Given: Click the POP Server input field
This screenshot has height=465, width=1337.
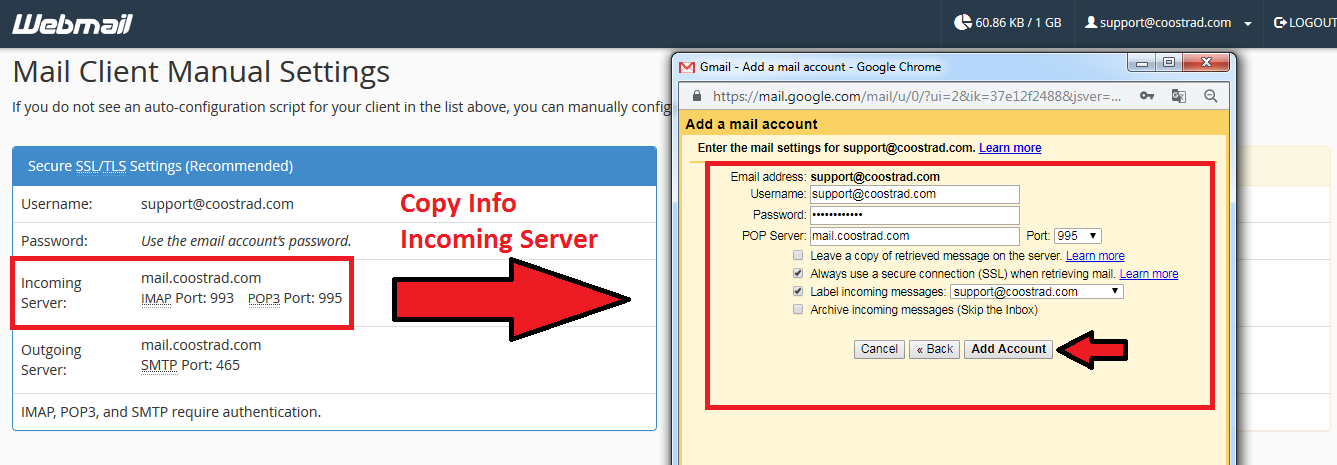Looking at the screenshot, I should 914,236.
